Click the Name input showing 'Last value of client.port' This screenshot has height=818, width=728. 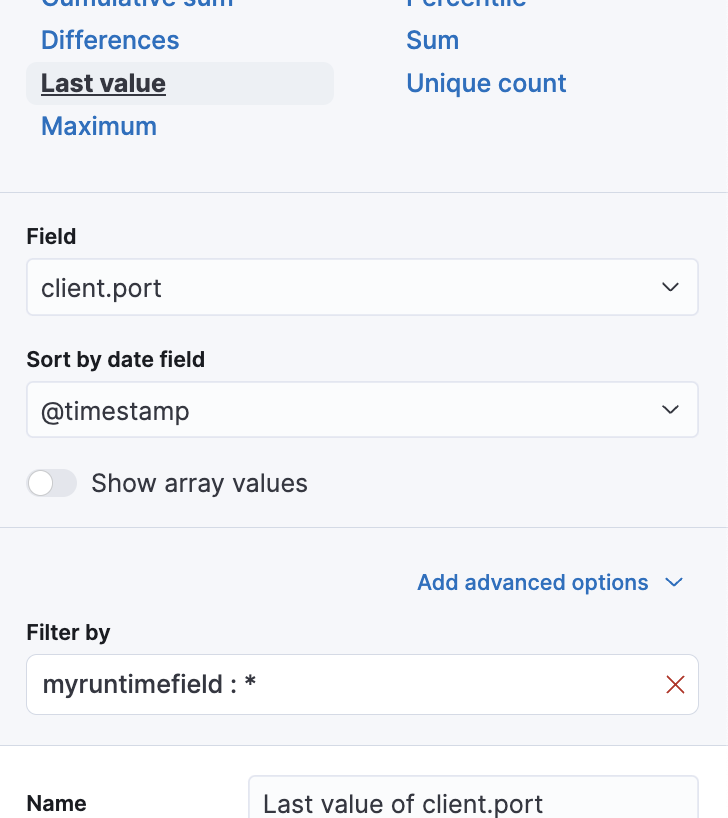[470, 802]
